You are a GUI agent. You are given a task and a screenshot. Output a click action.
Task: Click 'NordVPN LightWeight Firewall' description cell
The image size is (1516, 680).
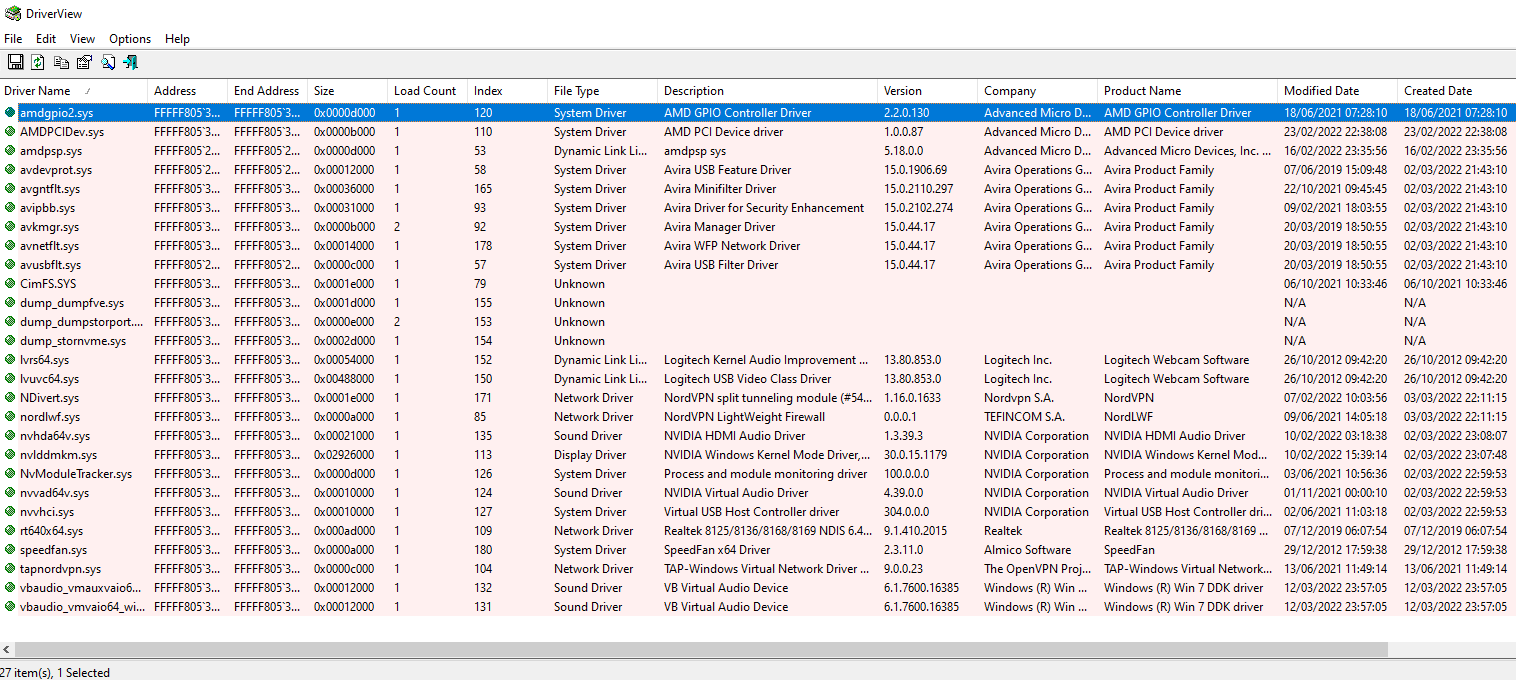(x=744, y=417)
